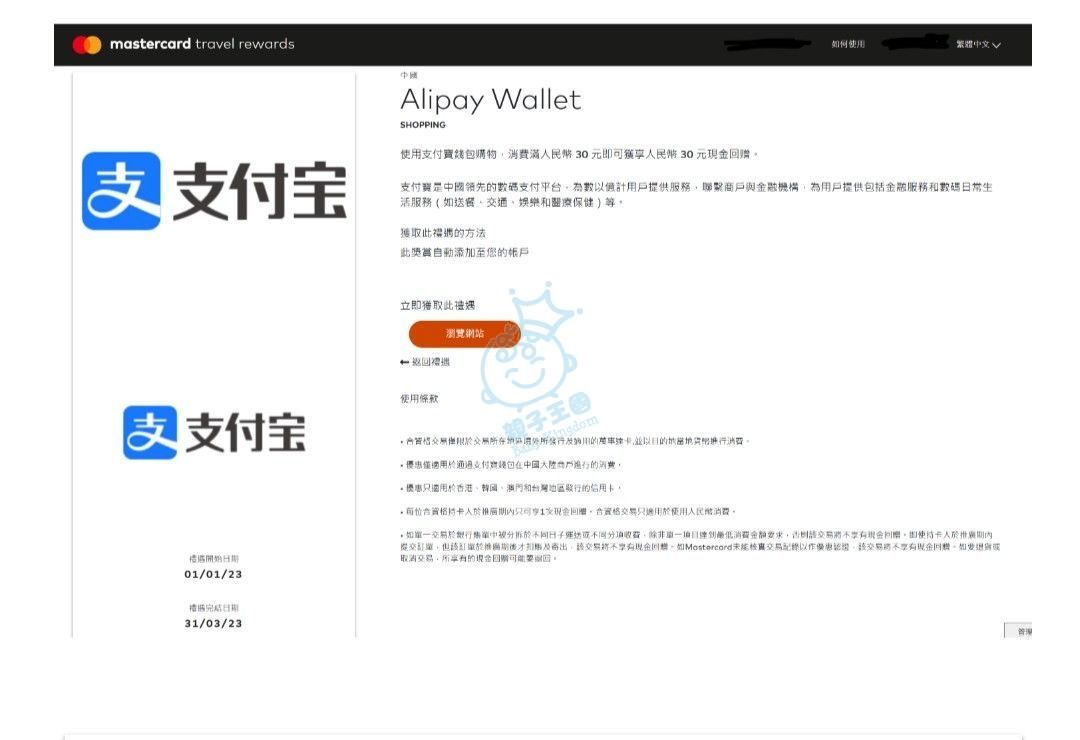This screenshot has height=740, width=1080.
Task: Expand the 繁體中文 language dropdown
Action: point(978,45)
